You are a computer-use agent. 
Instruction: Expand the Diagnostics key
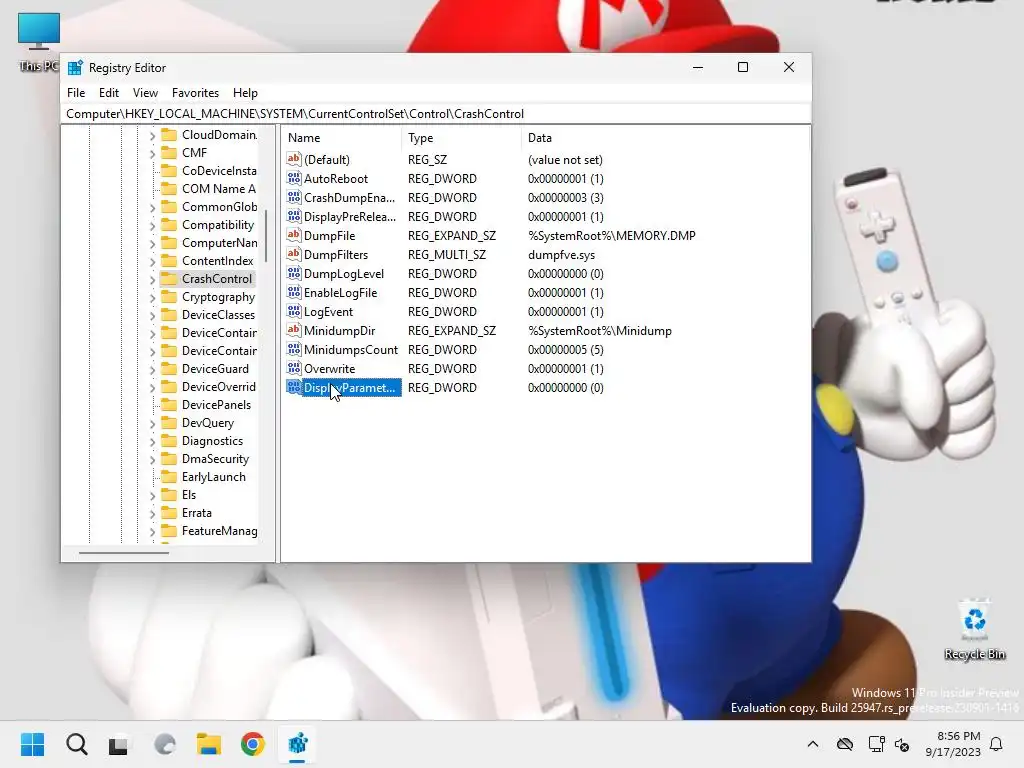pos(152,441)
